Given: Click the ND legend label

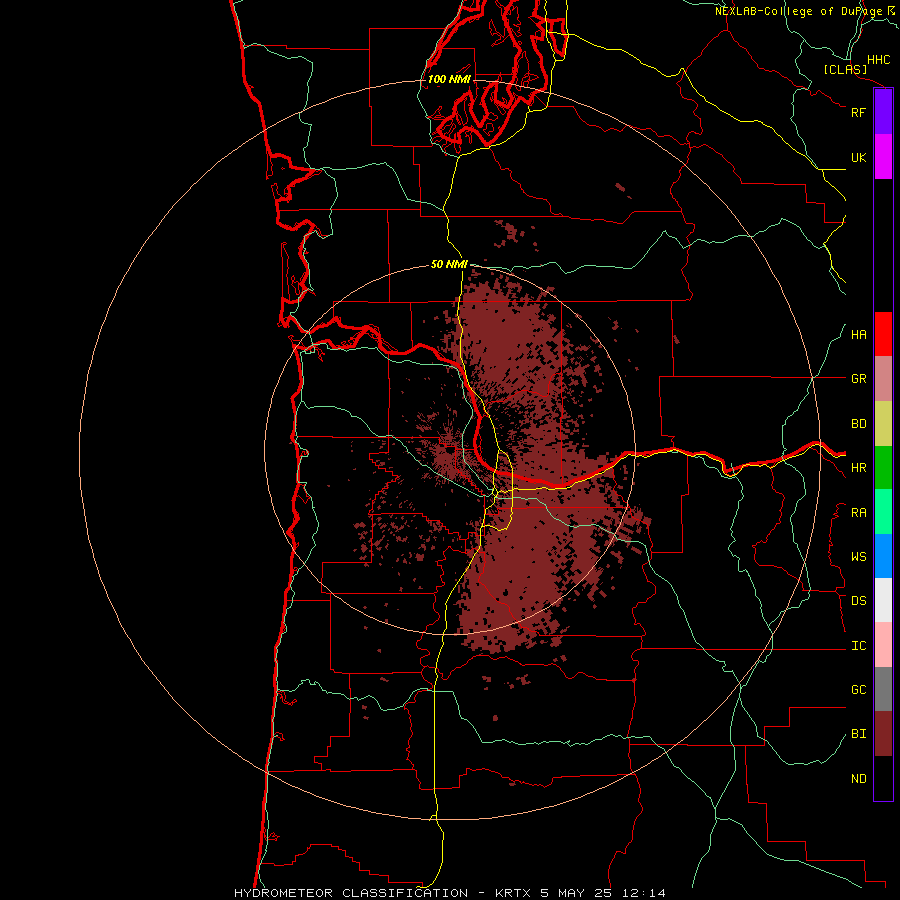Looking at the screenshot, I should pos(859,779).
